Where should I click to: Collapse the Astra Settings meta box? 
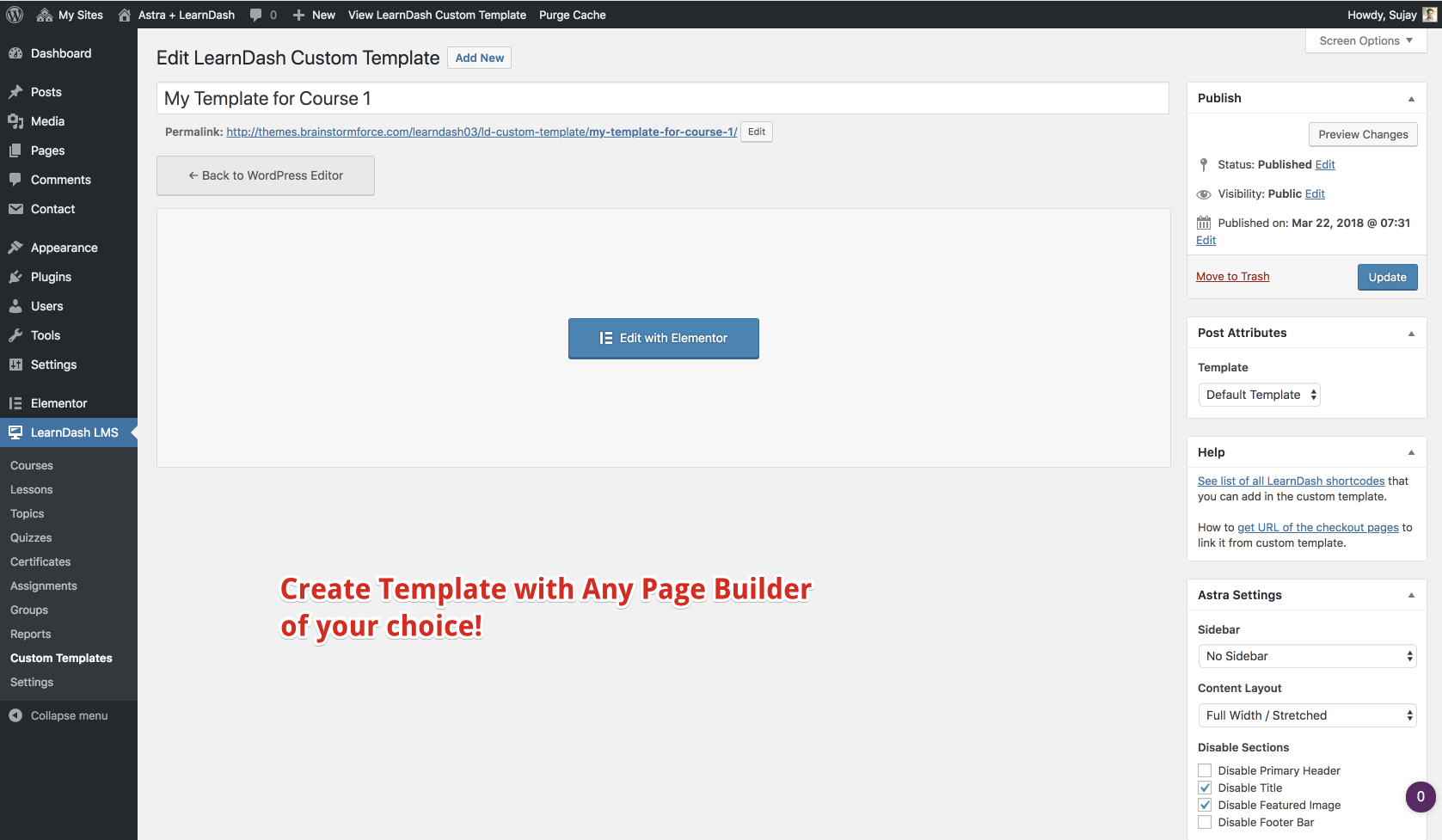(1411, 595)
